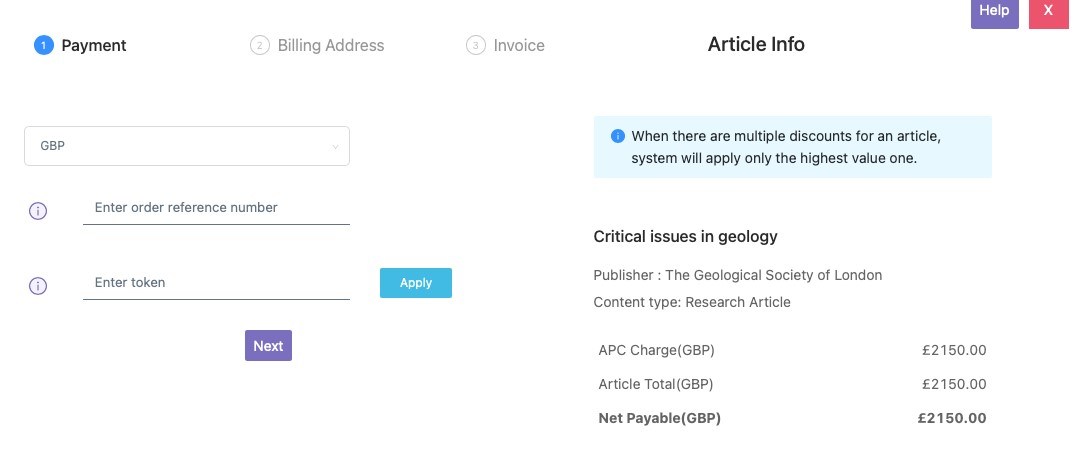Expand currency list via dropdown chevron
This screenshot has height=476, width=1088.
(x=335, y=147)
